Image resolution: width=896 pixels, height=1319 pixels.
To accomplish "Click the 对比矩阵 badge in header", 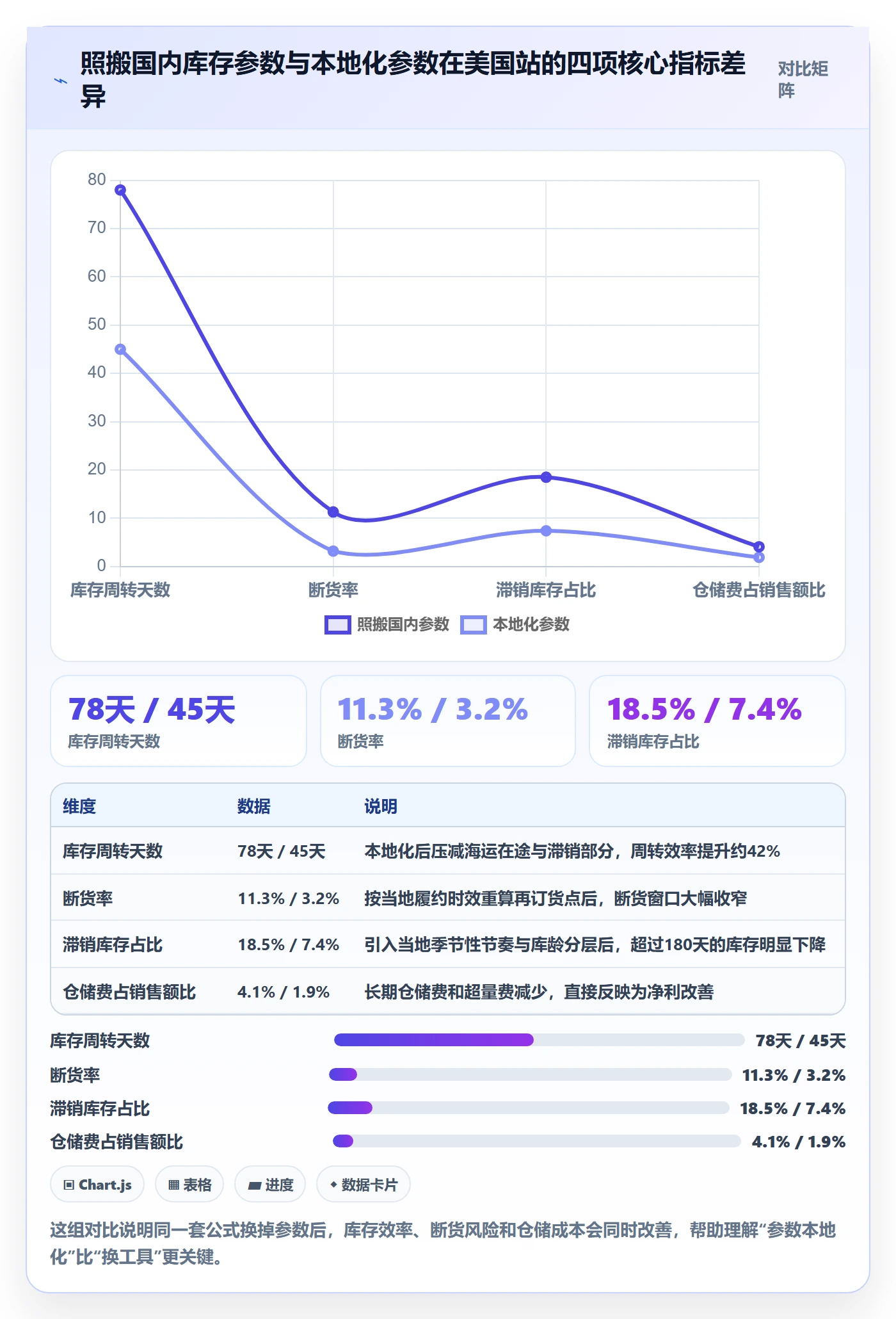I will 803,80.
